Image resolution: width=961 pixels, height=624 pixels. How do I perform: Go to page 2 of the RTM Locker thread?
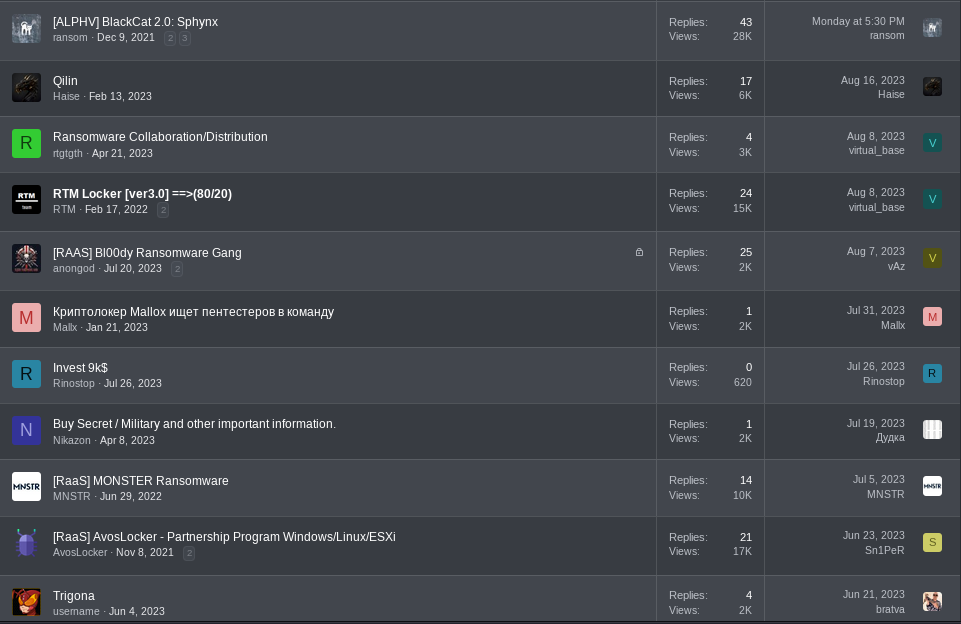pos(163,210)
